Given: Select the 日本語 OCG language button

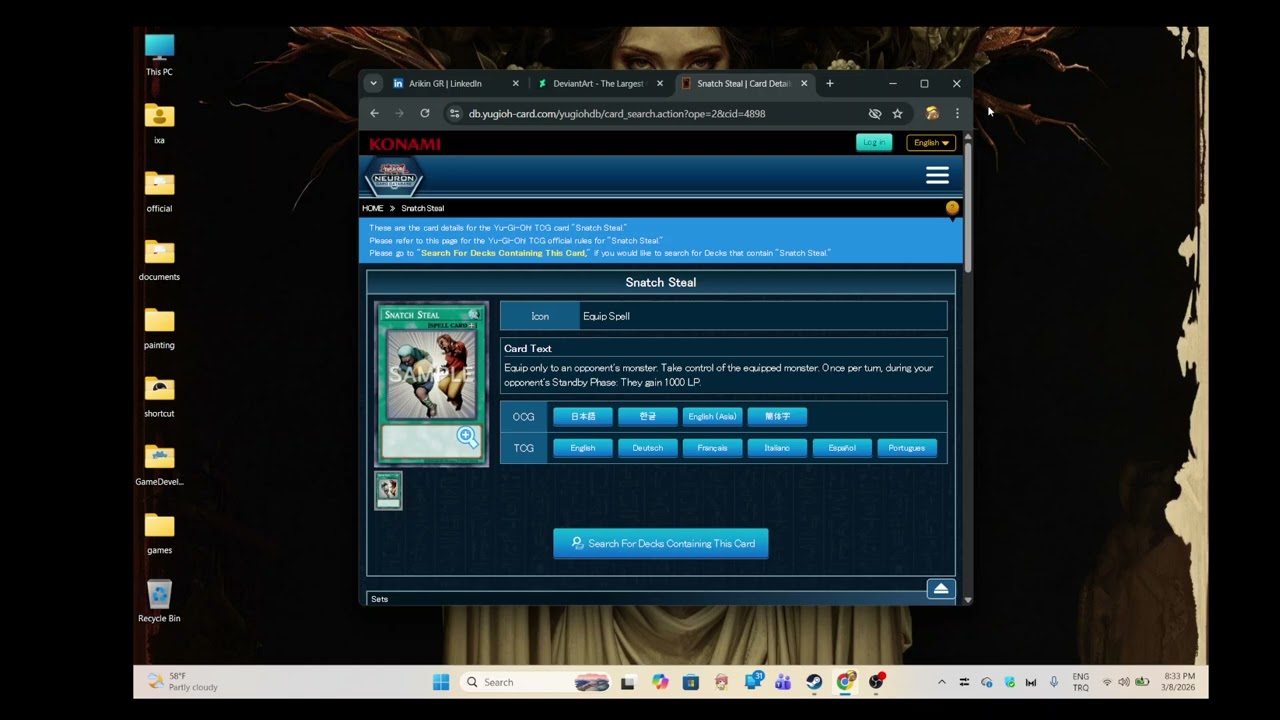Looking at the screenshot, I should tap(583, 417).
